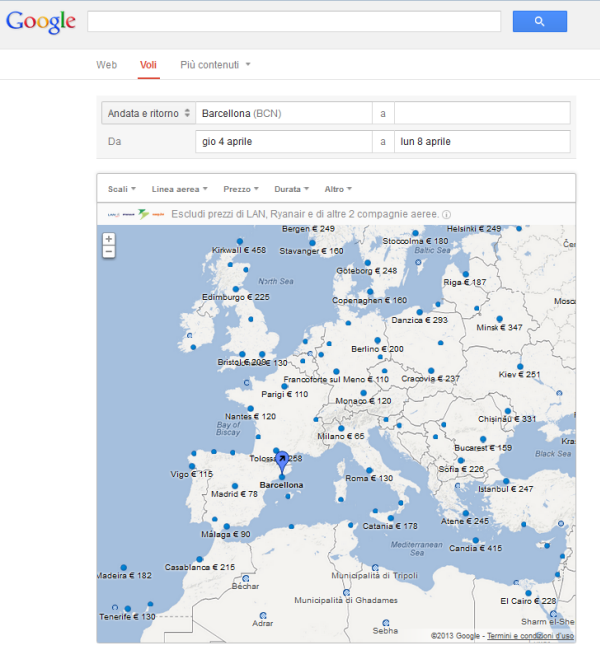Click the Casablanca € 215 destination dot

tap(200, 559)
